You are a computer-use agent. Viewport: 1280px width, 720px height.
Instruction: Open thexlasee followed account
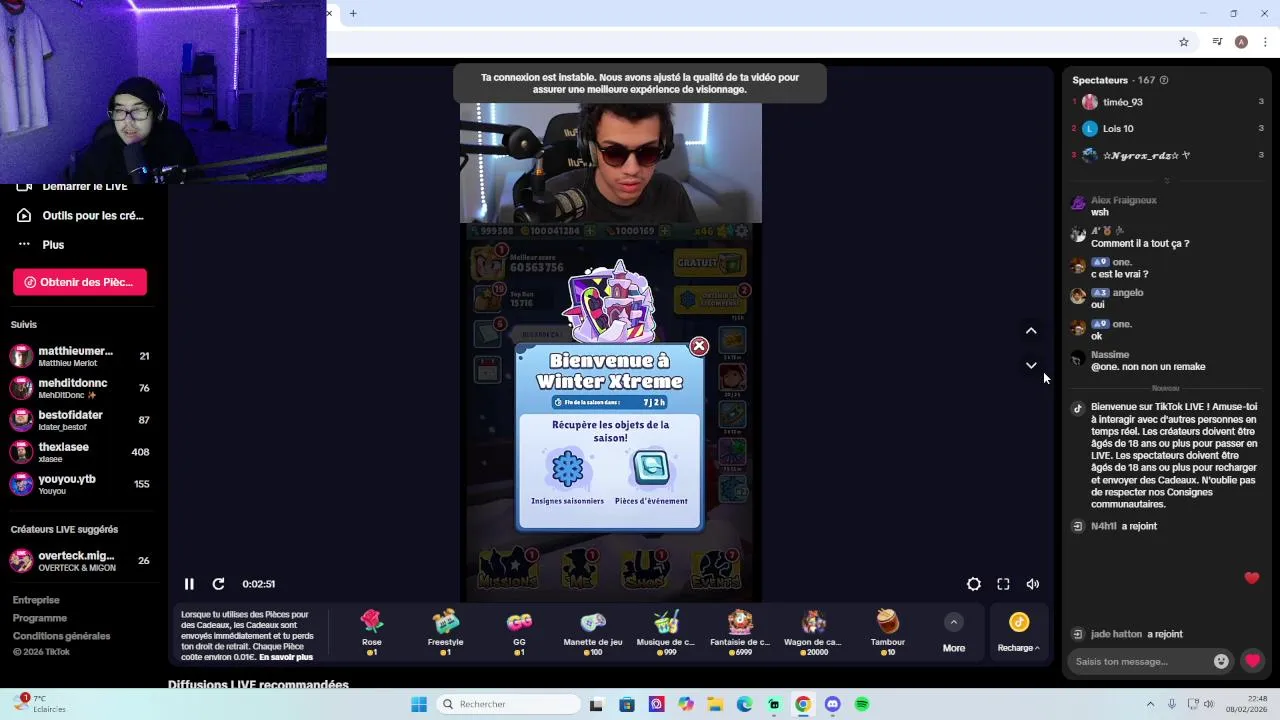(x=80, y=452)
